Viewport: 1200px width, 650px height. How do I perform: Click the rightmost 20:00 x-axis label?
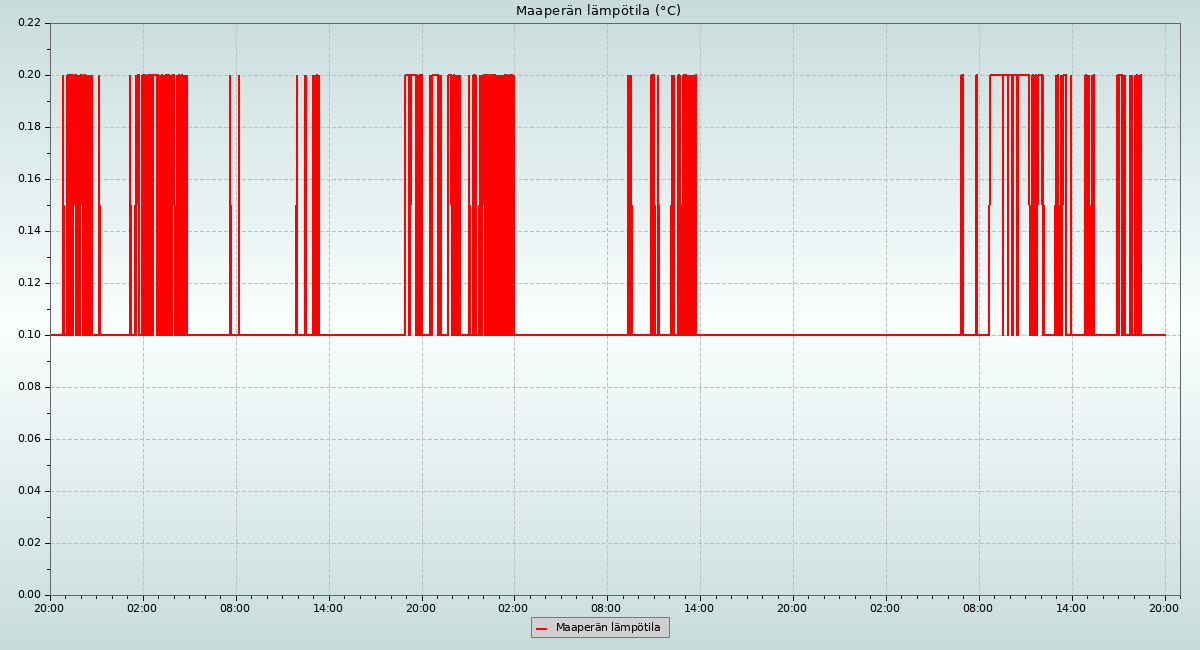pyautogui.click(x=1165, y=608)
